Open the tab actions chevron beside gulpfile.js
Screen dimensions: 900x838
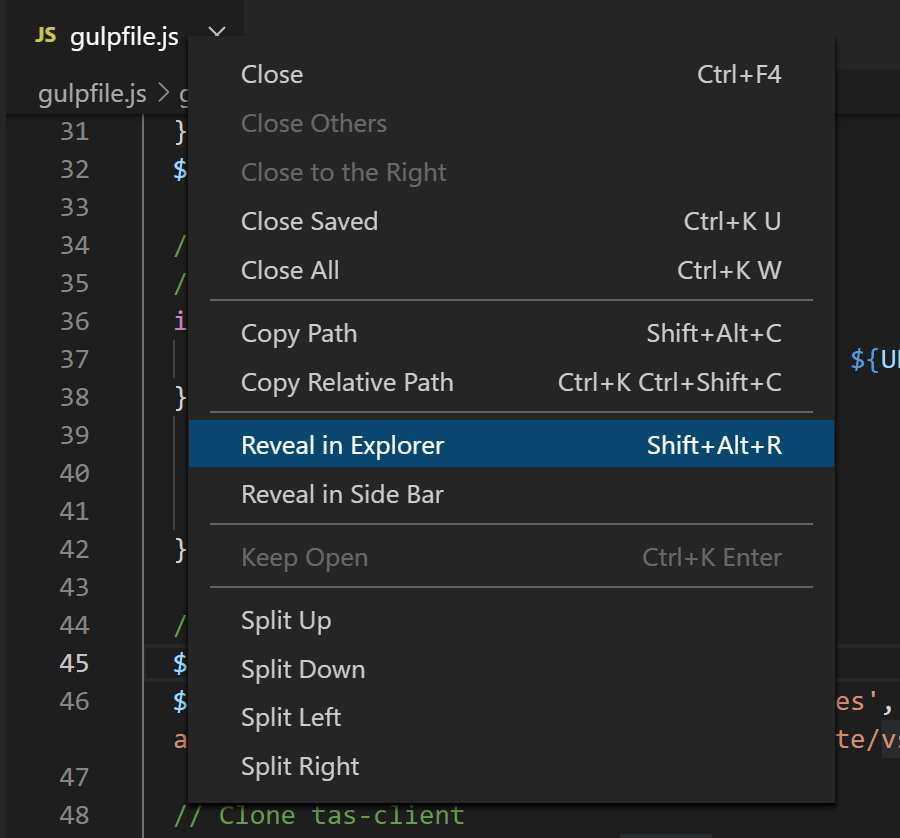(216, 32)
